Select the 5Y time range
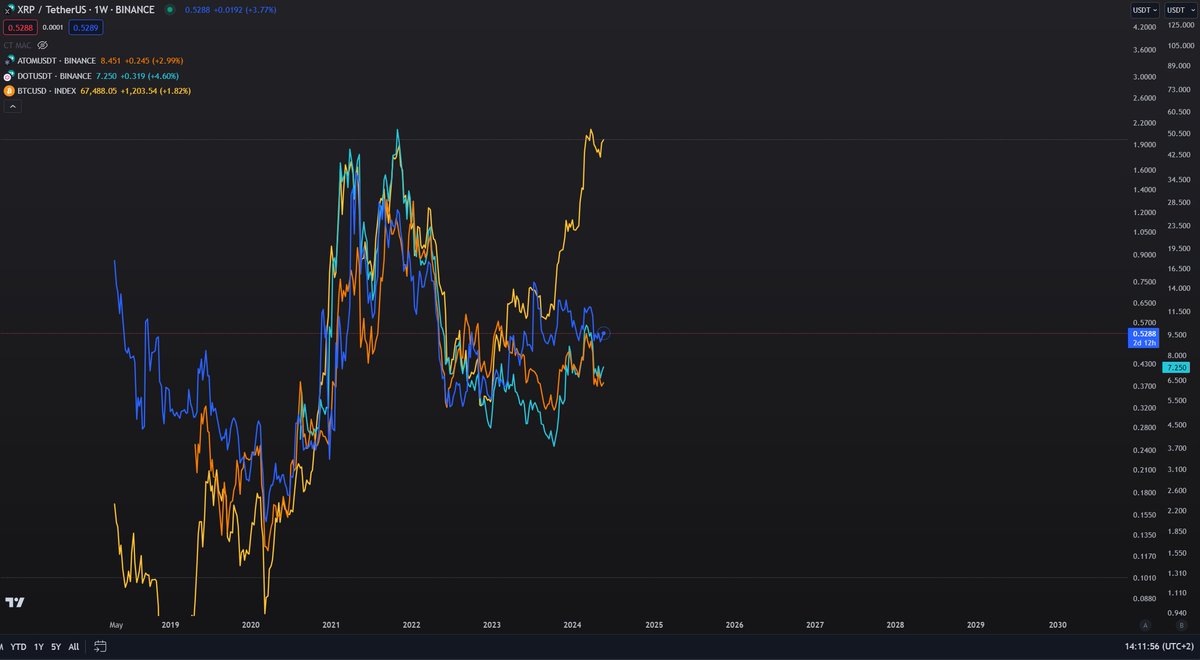Image resolution: width=1200 pixels, height=660 pixels. [x=55, y=647]
